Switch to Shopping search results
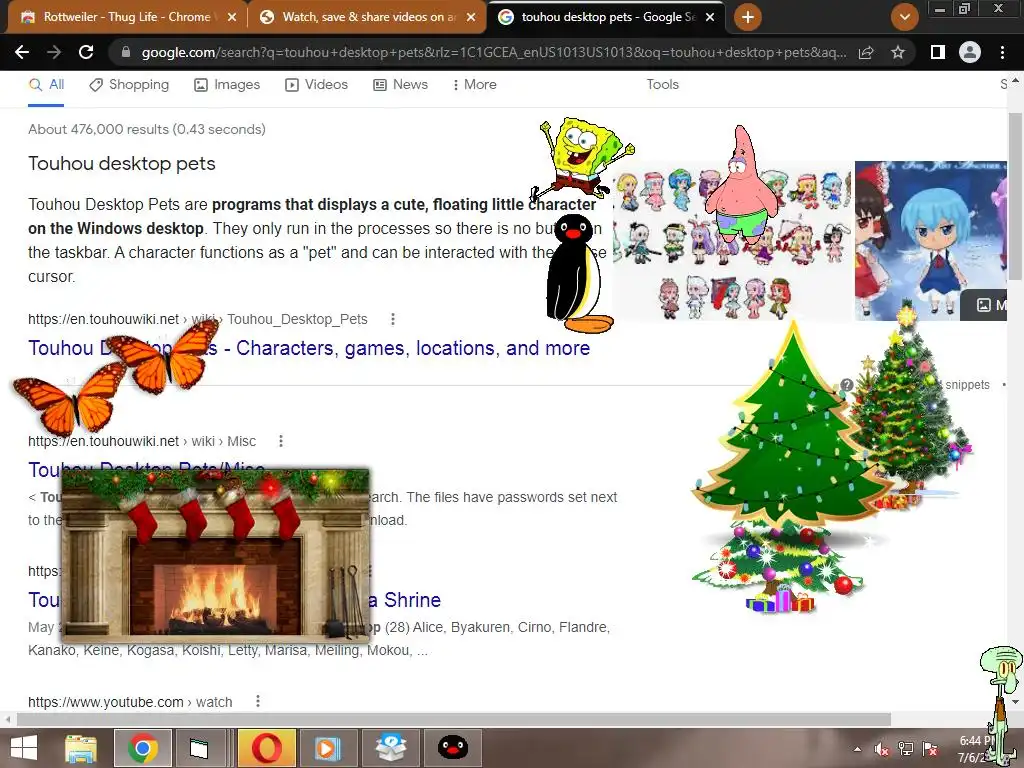The image size is (1024, 768). (129, 84)
